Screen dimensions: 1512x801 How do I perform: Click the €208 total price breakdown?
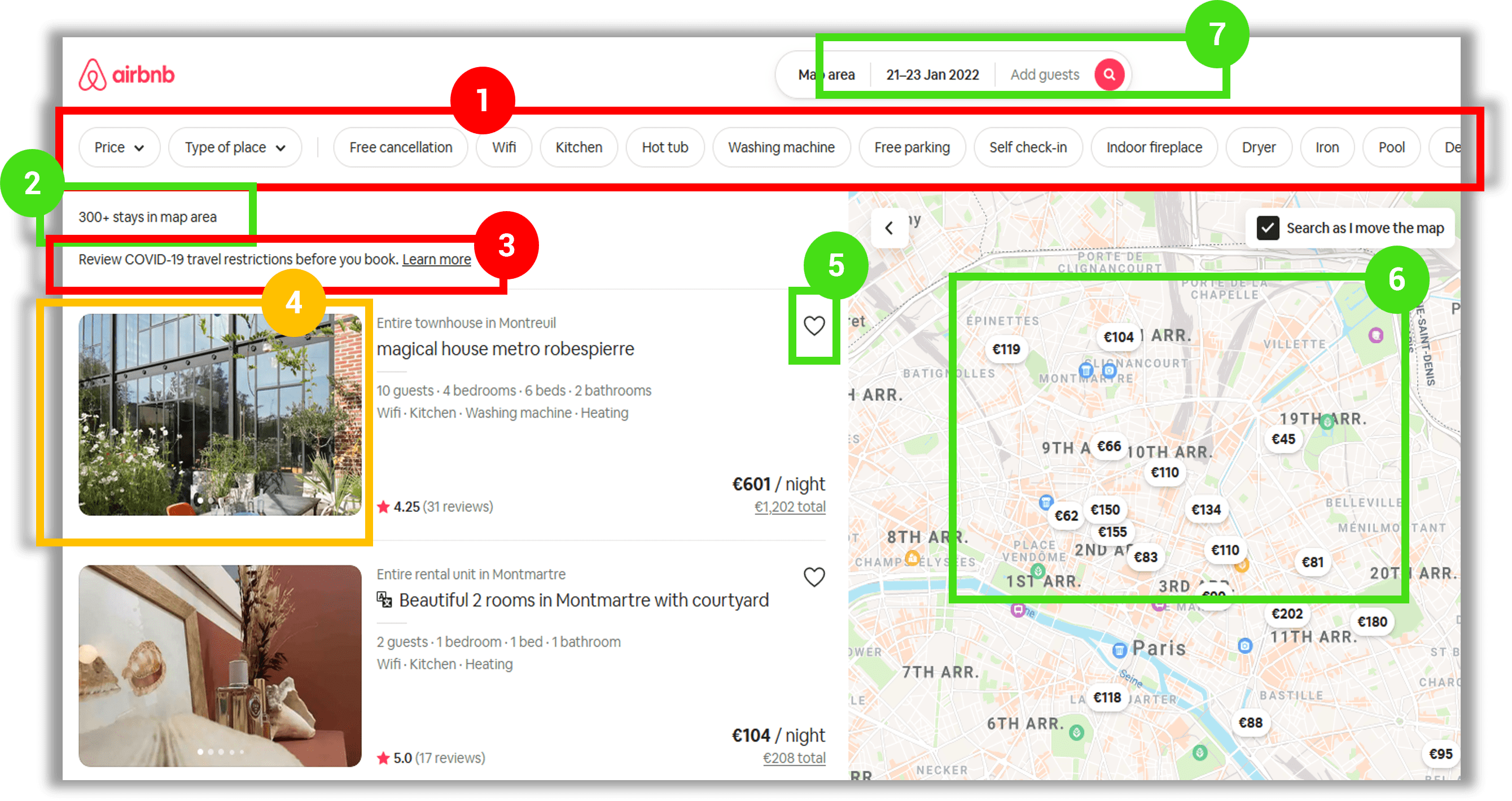[794, 758]
